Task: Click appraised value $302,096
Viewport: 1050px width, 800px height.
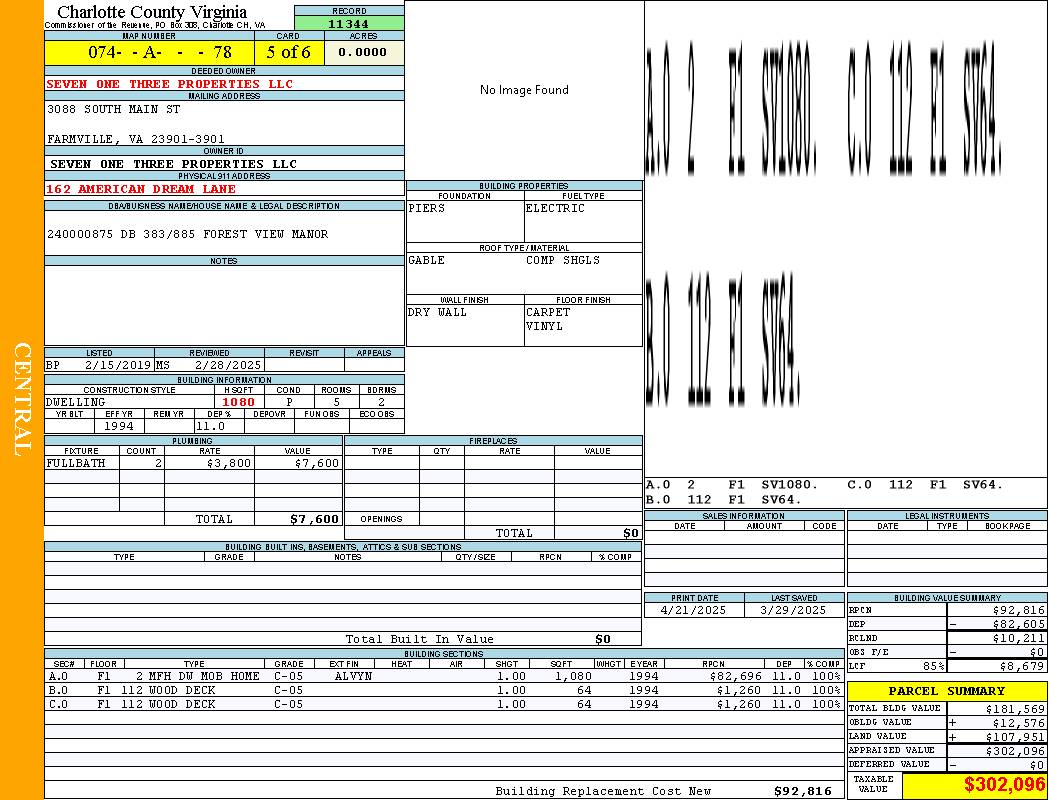Action: pyautogui.click(x=1015, y=751)
